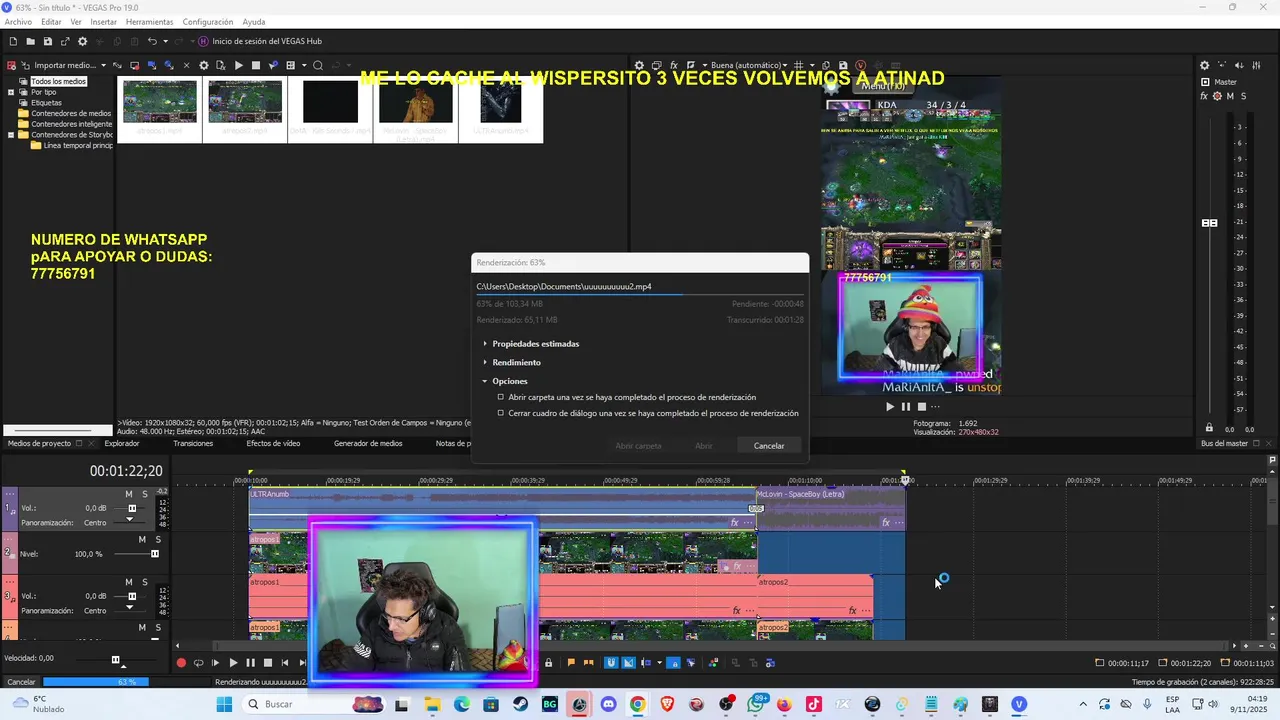This screenshot has width=1280, height=720.
Task: Adjust track 1 volume slider
Action: coord(132,508)
